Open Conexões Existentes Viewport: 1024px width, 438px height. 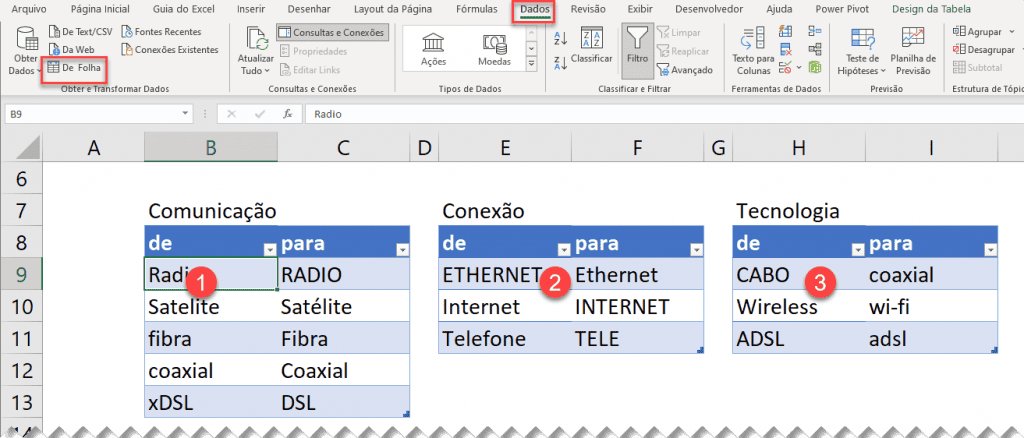[170, 49]
